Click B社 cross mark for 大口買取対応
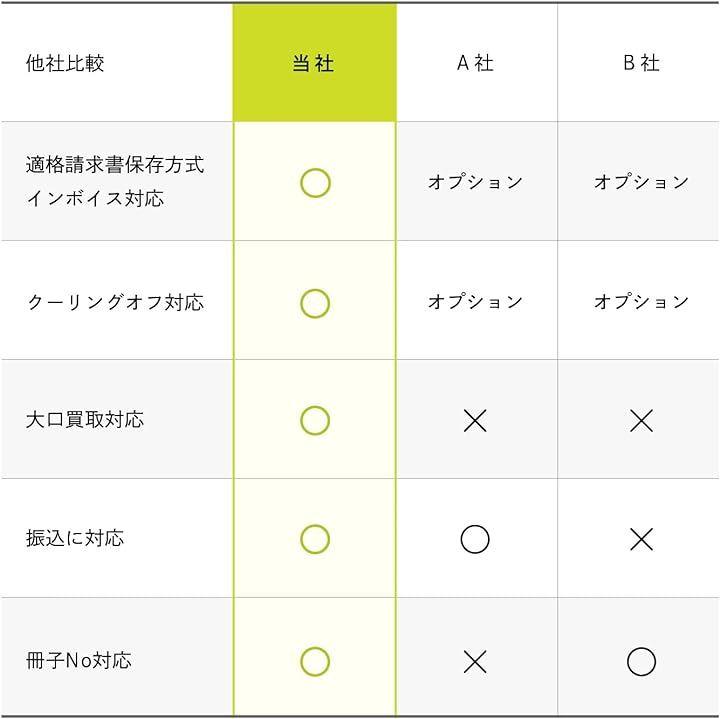The height and width of the screenshot is (719, 720). pos(641,421)
